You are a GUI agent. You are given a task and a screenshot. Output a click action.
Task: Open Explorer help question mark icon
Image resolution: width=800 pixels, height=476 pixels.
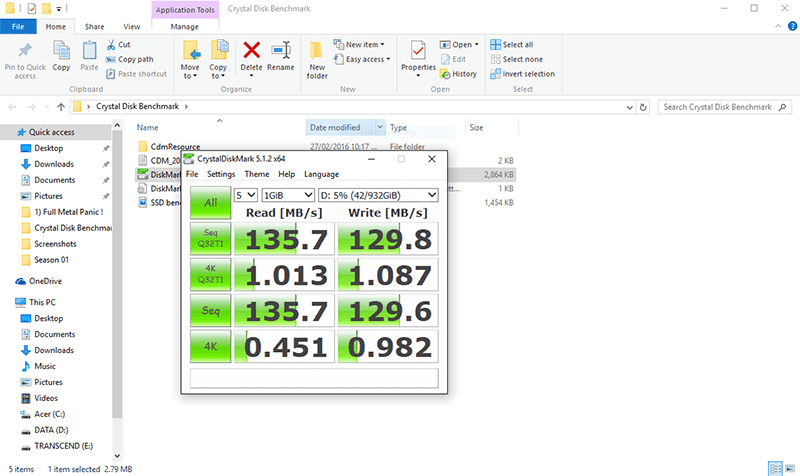pyautogui.click(x=792, y=27)
